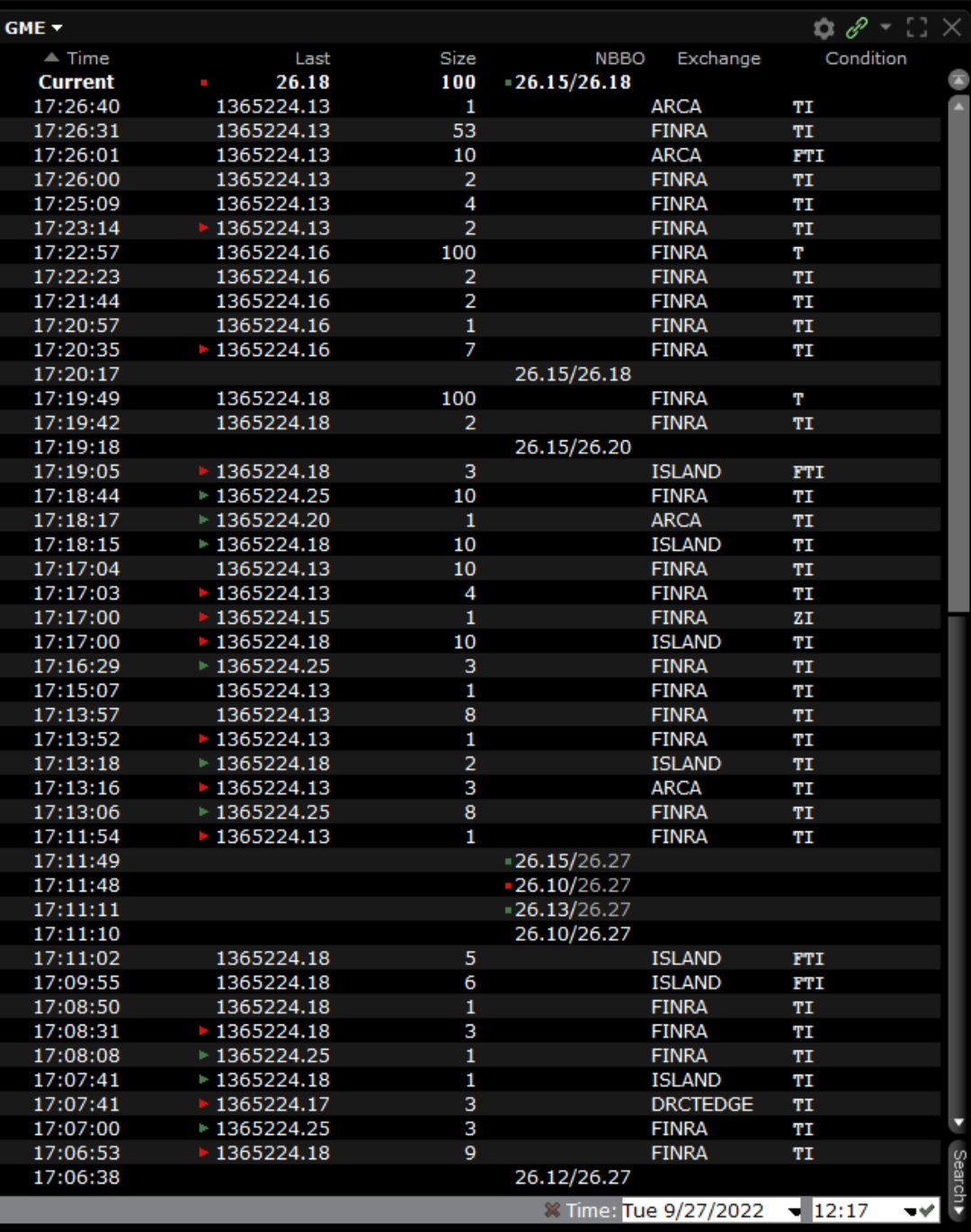Click the 26.15/26.20 quote at 17:19:18

pyautogui.click(x=573, y=447)
